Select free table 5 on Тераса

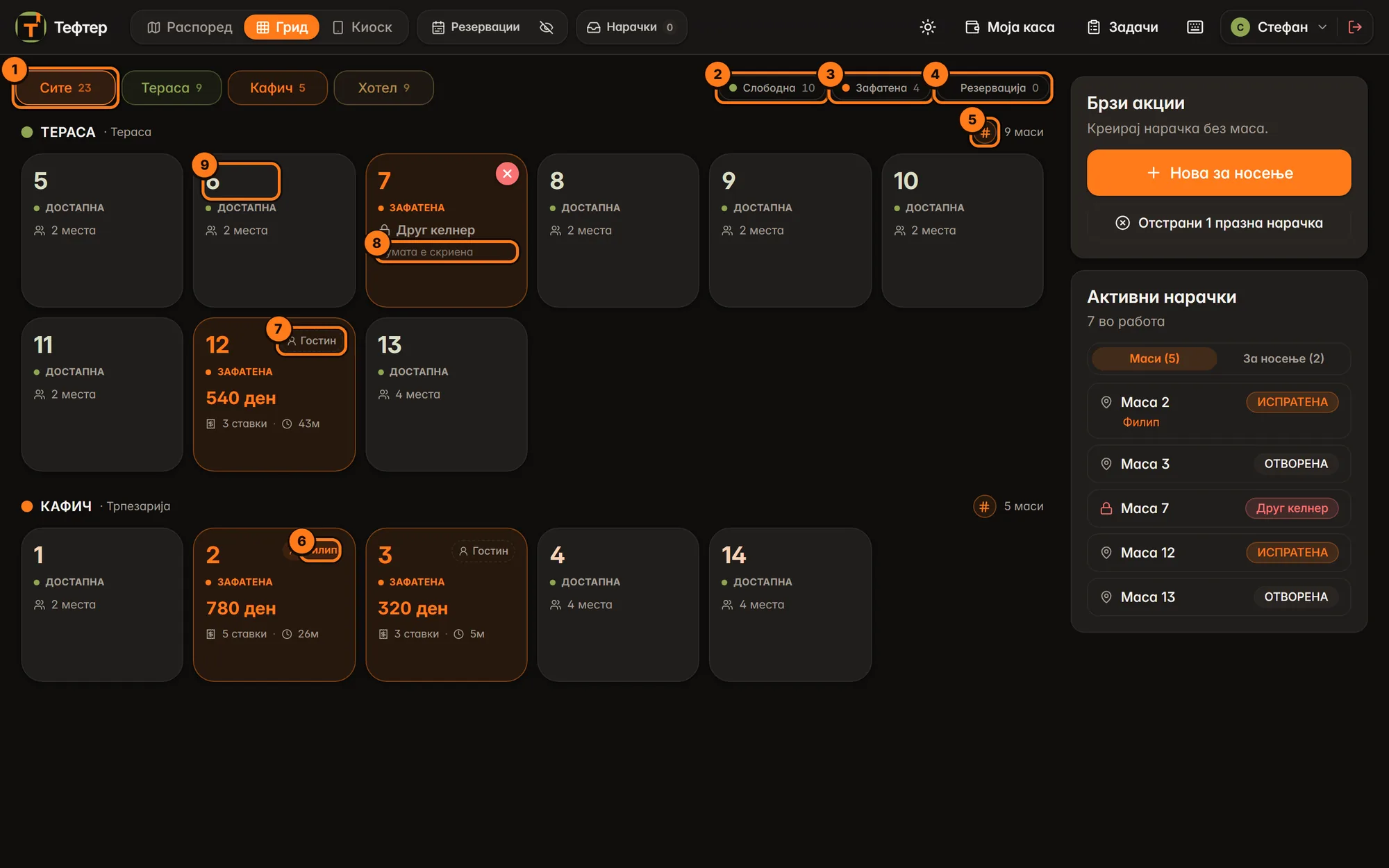[102, 231]
